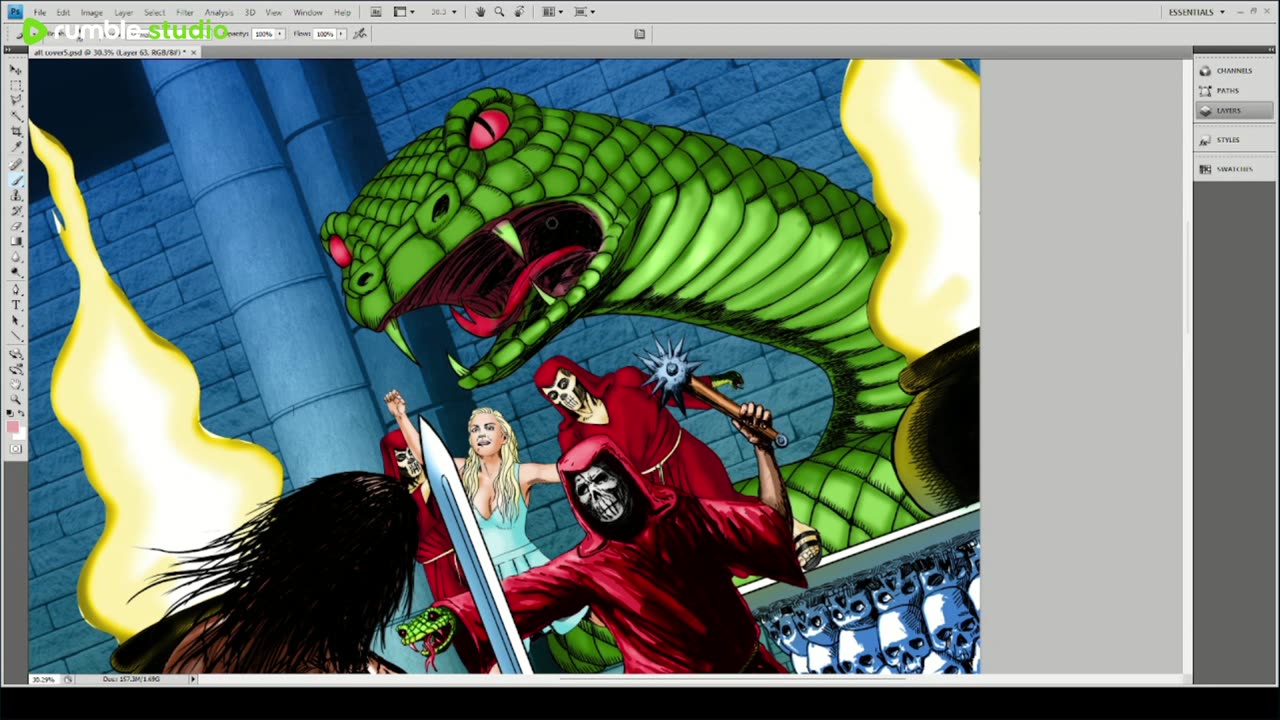The height and width of the screenshot is (720, 1280).
Task: Select the Healing Brush tool
Action: pos(16,165)
